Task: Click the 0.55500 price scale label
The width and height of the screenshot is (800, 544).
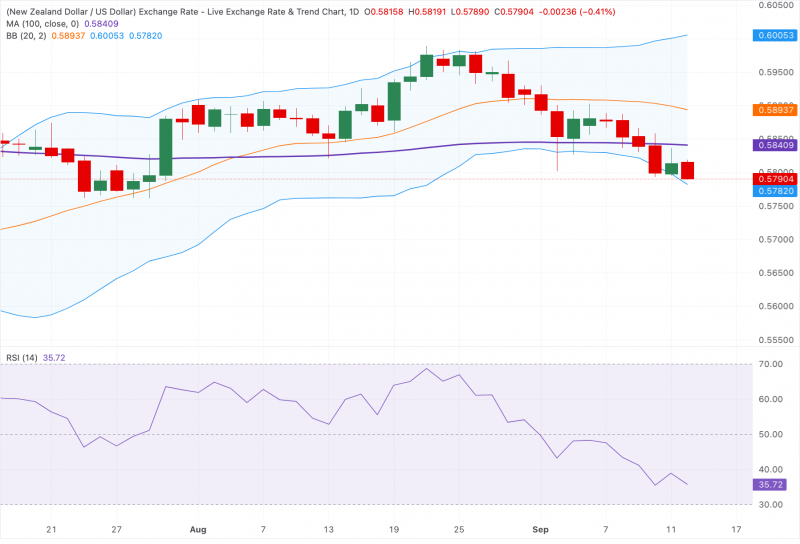Action: [x=776, y=340]
